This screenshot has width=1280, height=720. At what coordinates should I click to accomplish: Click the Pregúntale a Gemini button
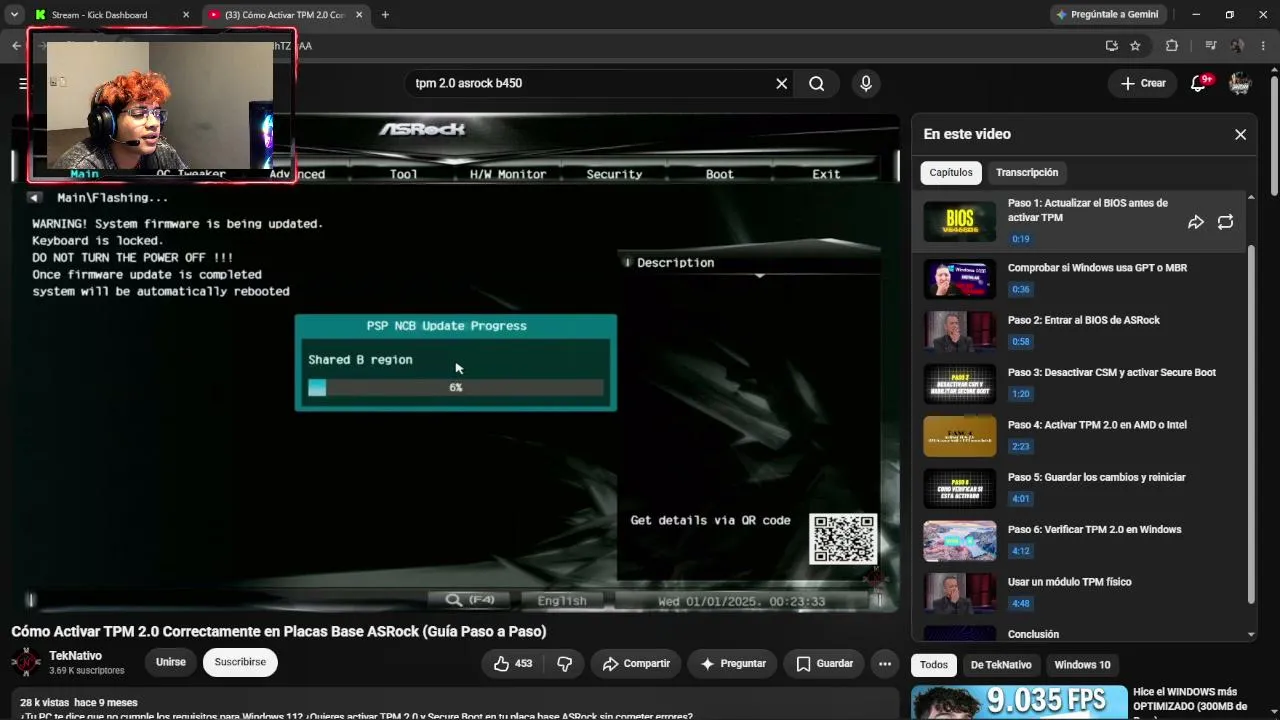pos(1107,15)
